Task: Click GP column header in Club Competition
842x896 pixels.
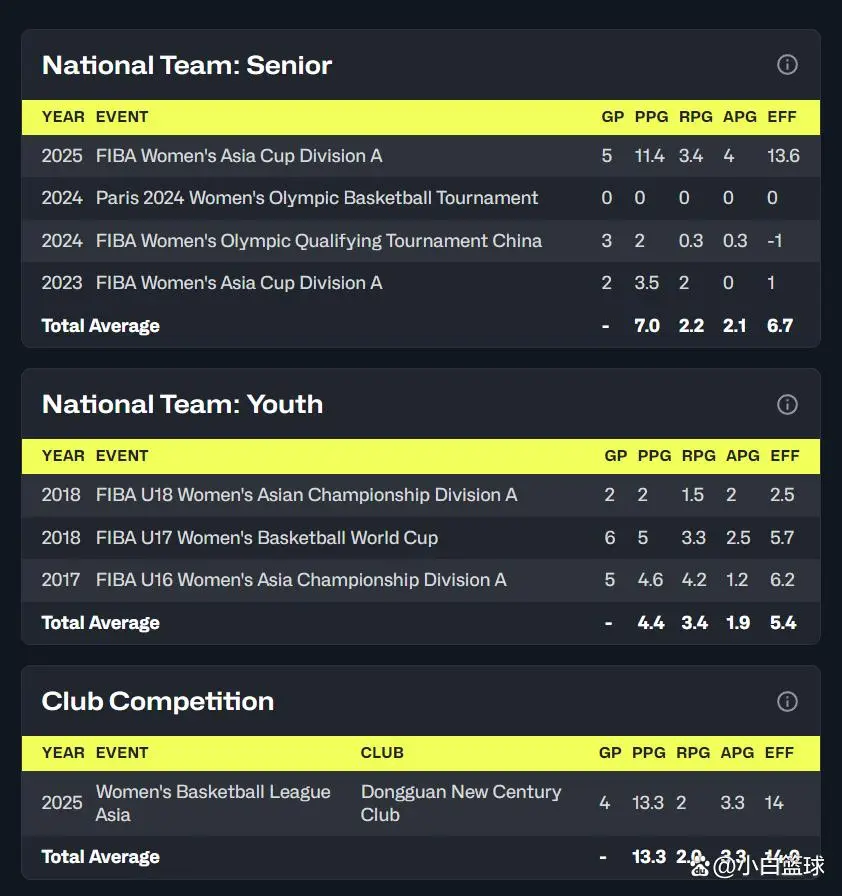Action: [610, 753]
